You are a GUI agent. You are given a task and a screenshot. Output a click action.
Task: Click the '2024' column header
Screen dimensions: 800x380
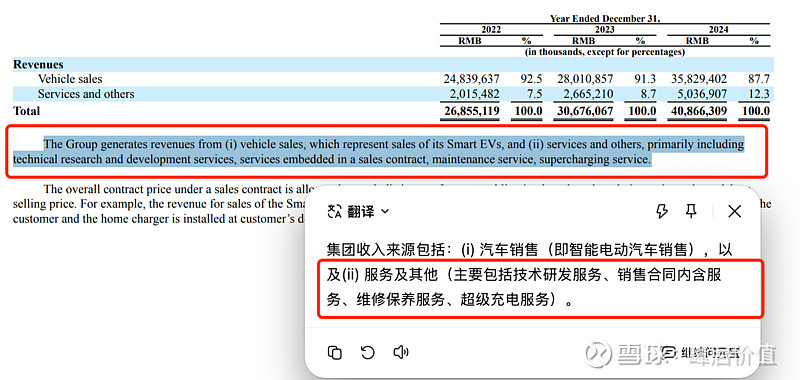pos(718,30)
